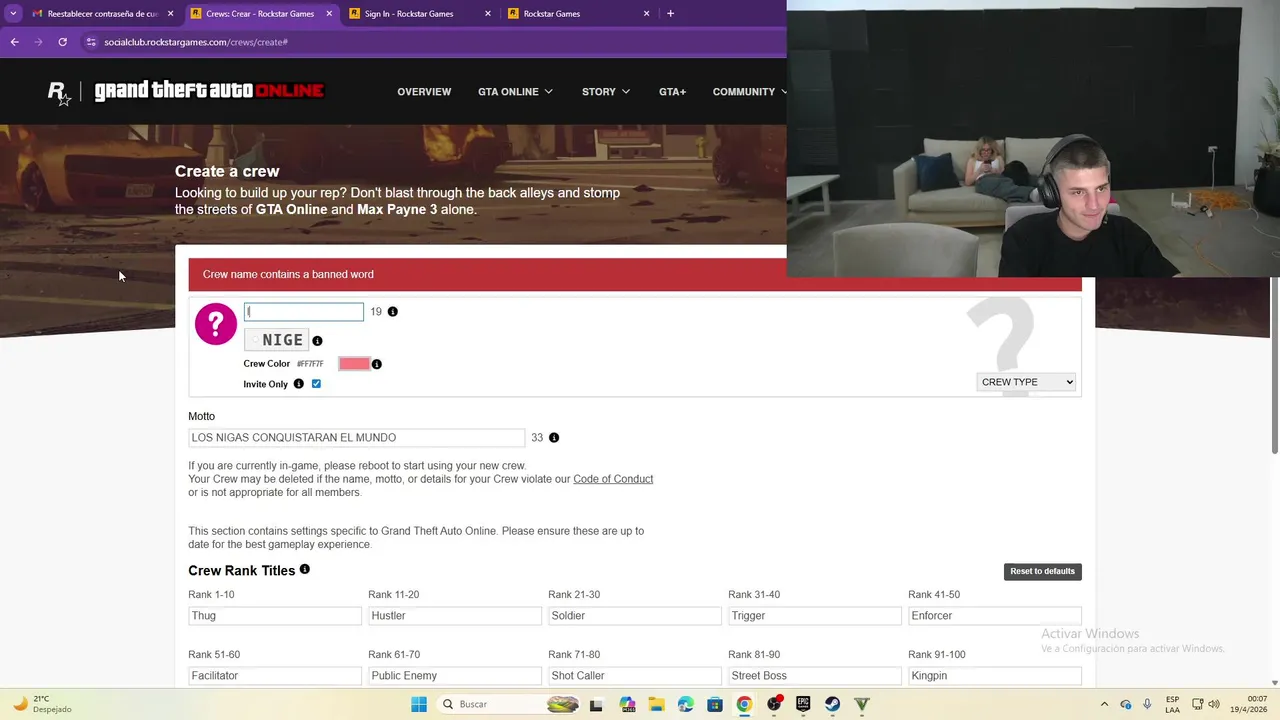Open Epic Games Launcher from taskbar
Image resolution: width=1280 pixels, height=720 pixels.
(803, 704)
